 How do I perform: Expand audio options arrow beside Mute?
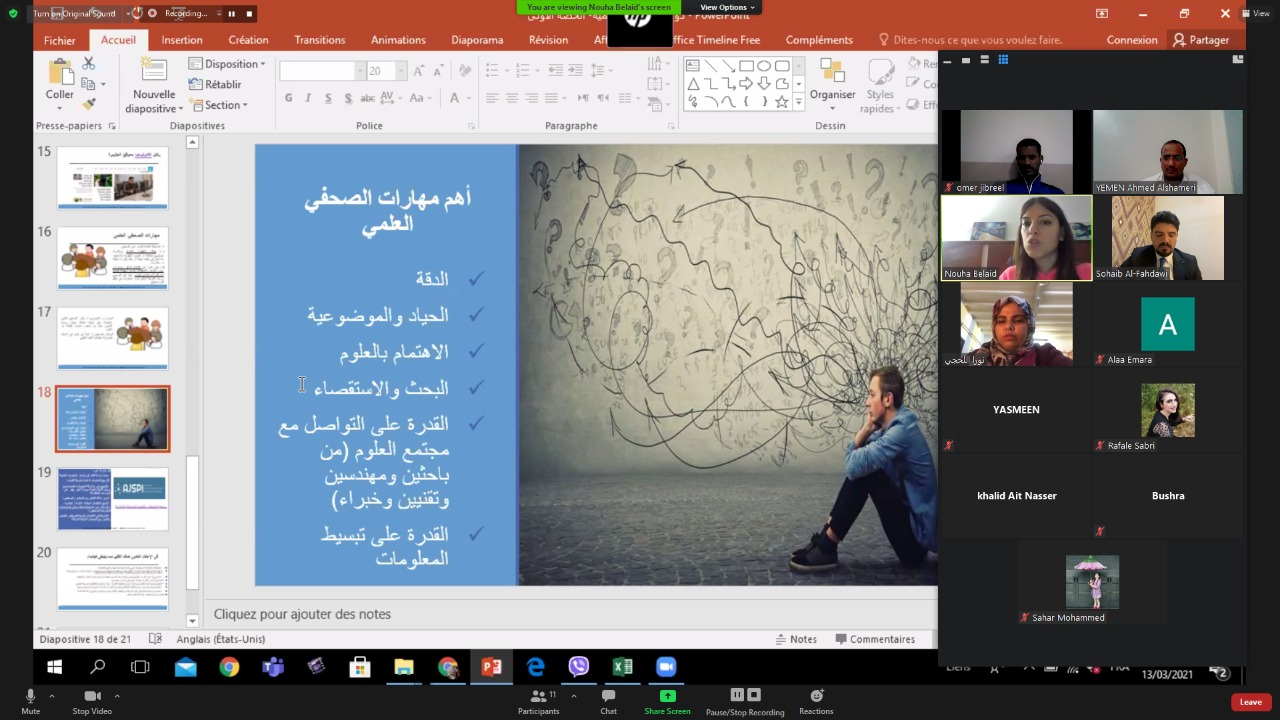[51, 695]
